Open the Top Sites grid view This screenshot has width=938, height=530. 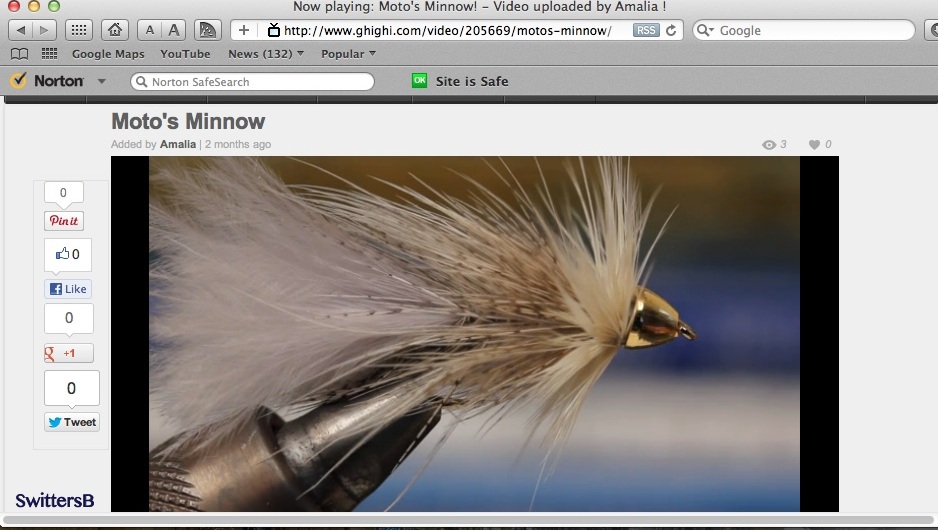coord(81,30)
